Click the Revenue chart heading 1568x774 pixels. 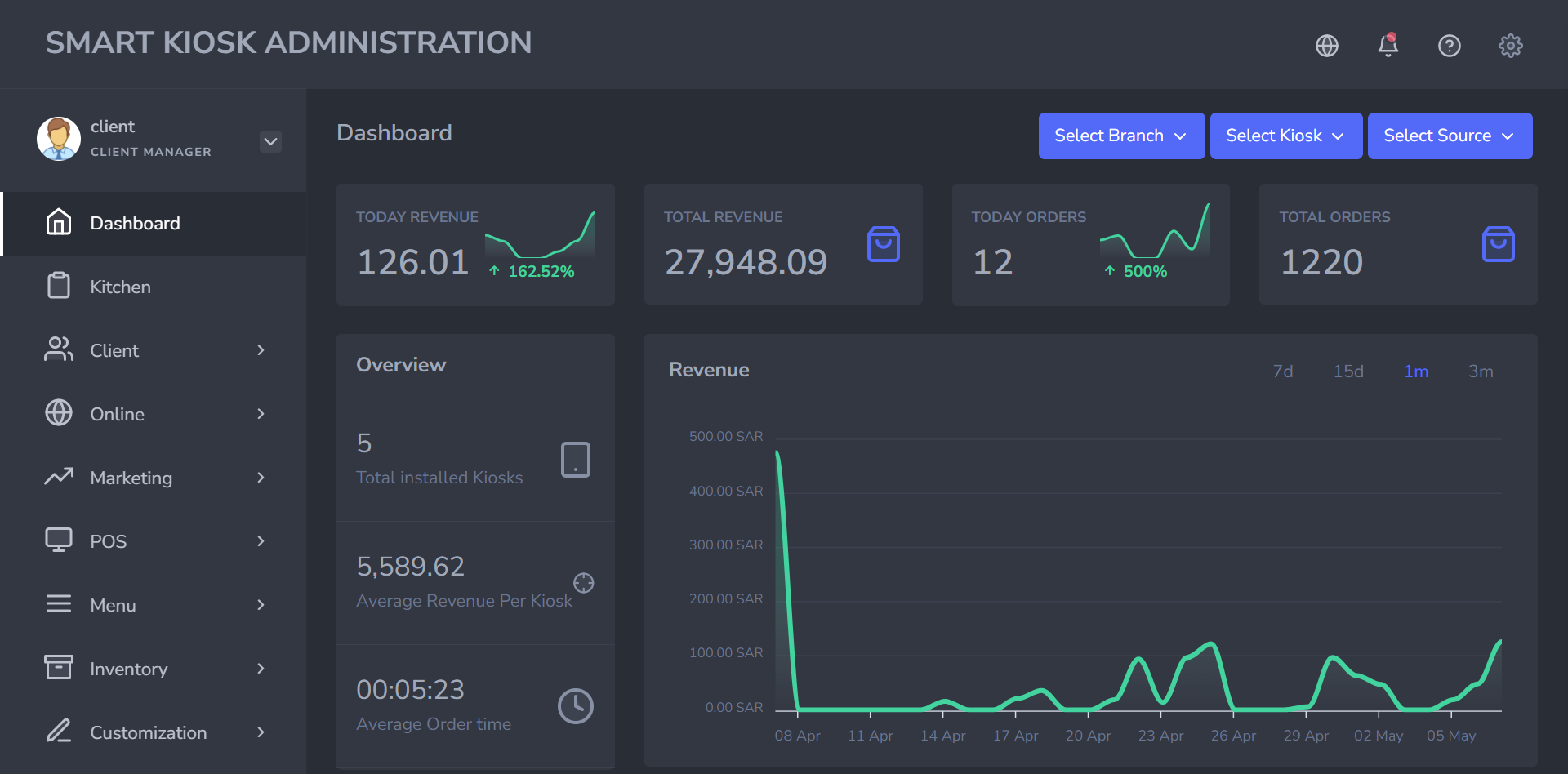(709, 370)
